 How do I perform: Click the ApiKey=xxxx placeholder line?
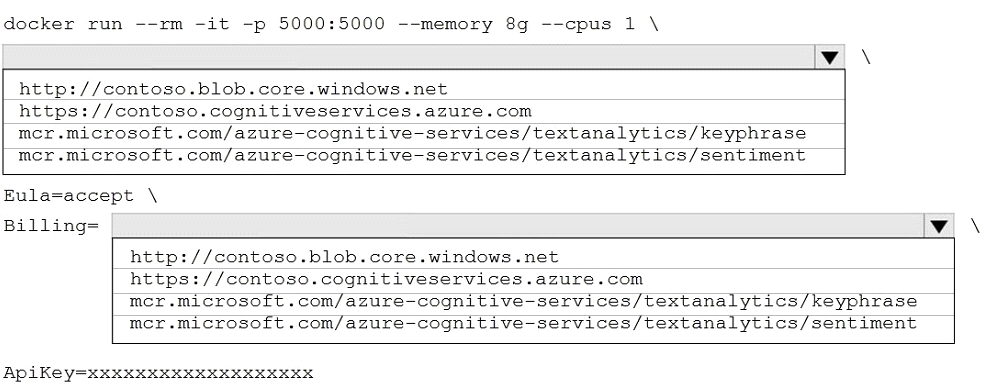[158, 373]
